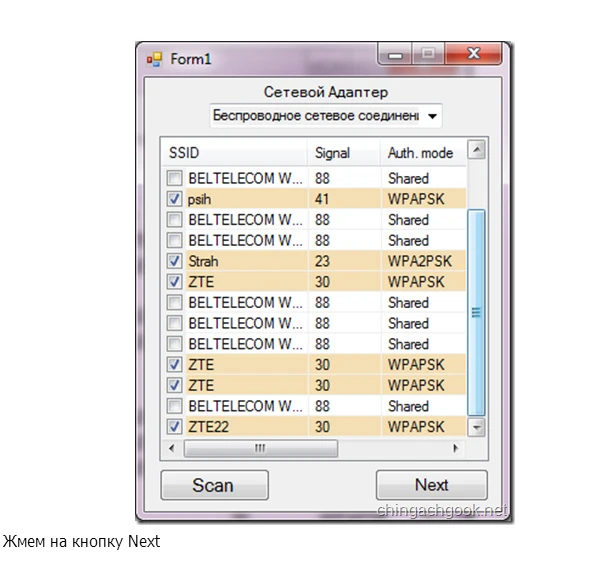The height and width of the screenshot is (573, 599).
Task: Check BELTELECOM checkbox directly below psih
Action: pyautogui.click(x=175, y=220)
